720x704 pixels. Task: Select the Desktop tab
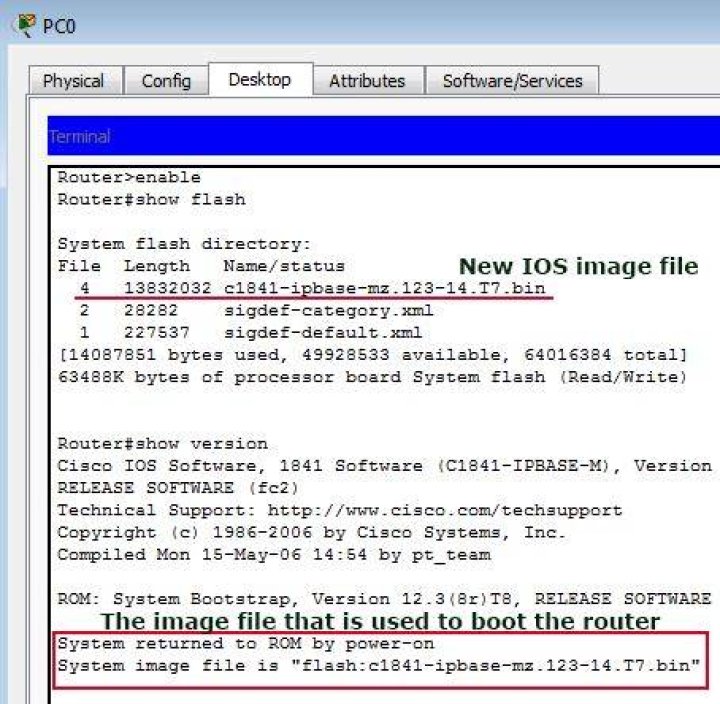(260, 79)
